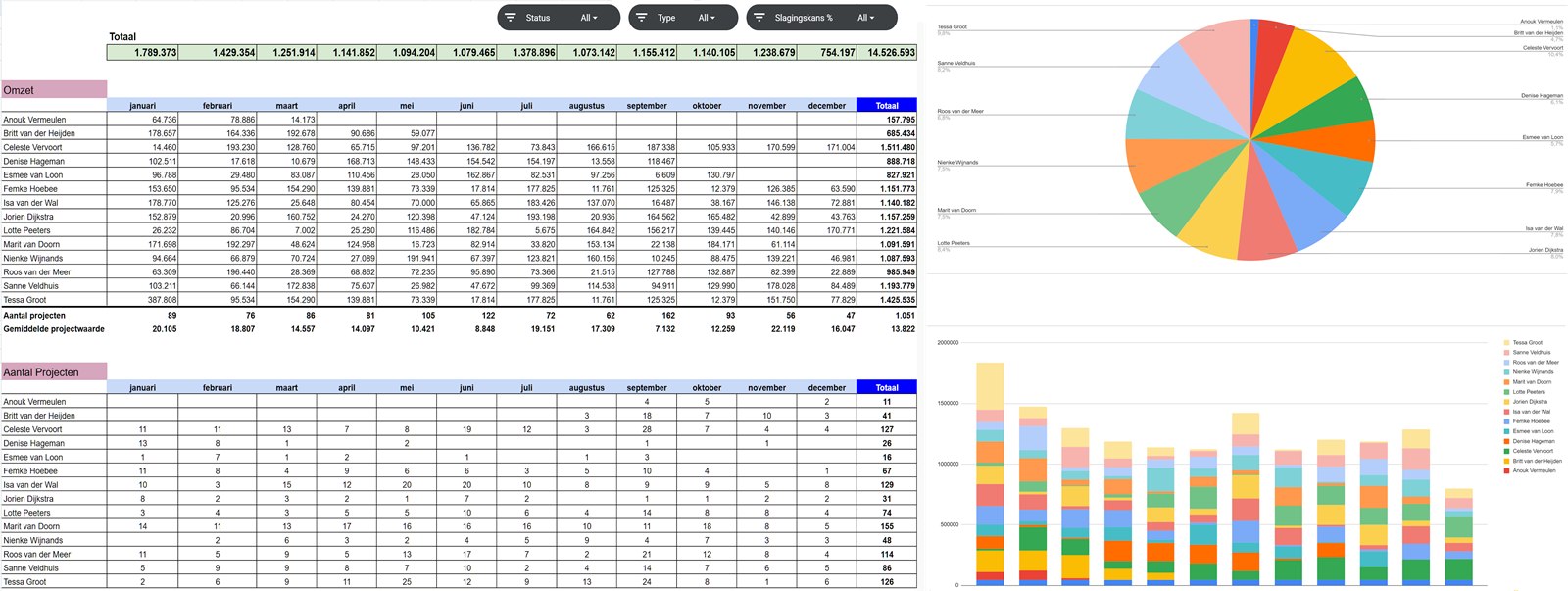Click the Anouk Vermeulen red swatch in bar chart legend
1568x591 pixels.
[1506, 470]
